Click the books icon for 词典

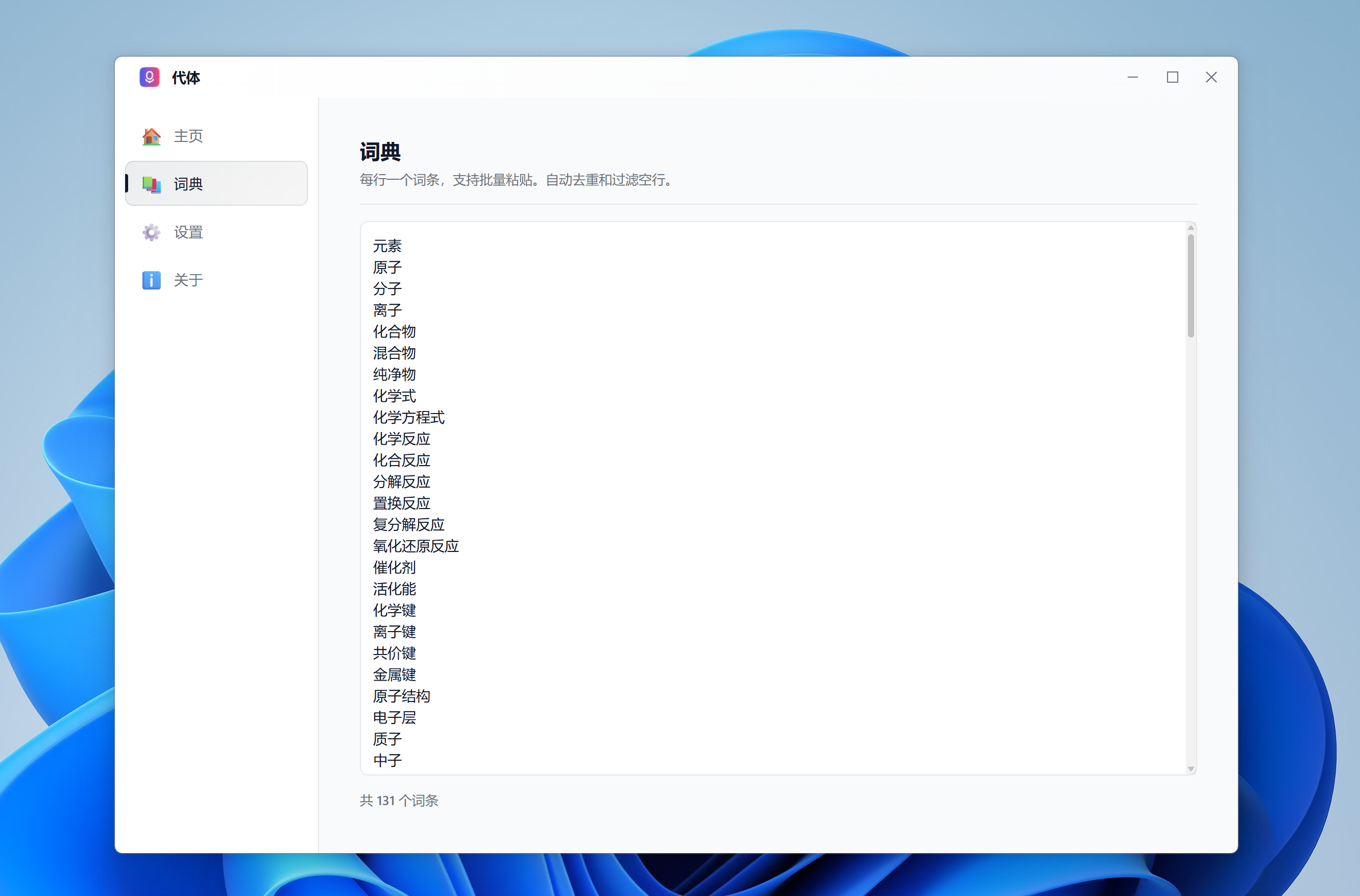(x=152, y=184)
